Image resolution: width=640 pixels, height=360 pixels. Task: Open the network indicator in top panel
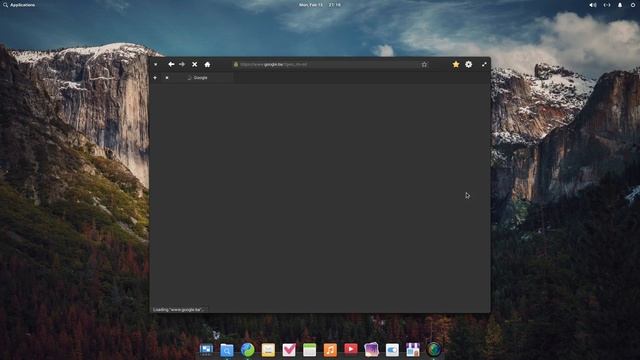coord(607,5)
